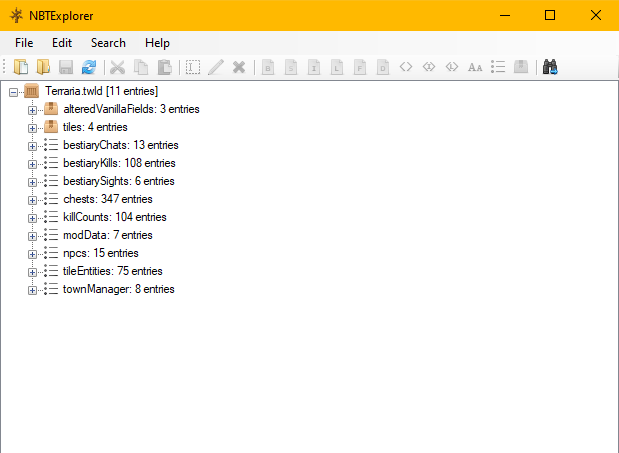Expand the killCounts node
This screenshot has height=453, width=619.
pyautogui.click(x=32, y=219)
